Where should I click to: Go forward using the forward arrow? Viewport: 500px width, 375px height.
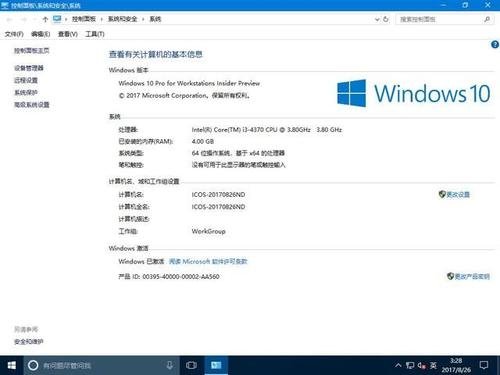coord(24,20)
